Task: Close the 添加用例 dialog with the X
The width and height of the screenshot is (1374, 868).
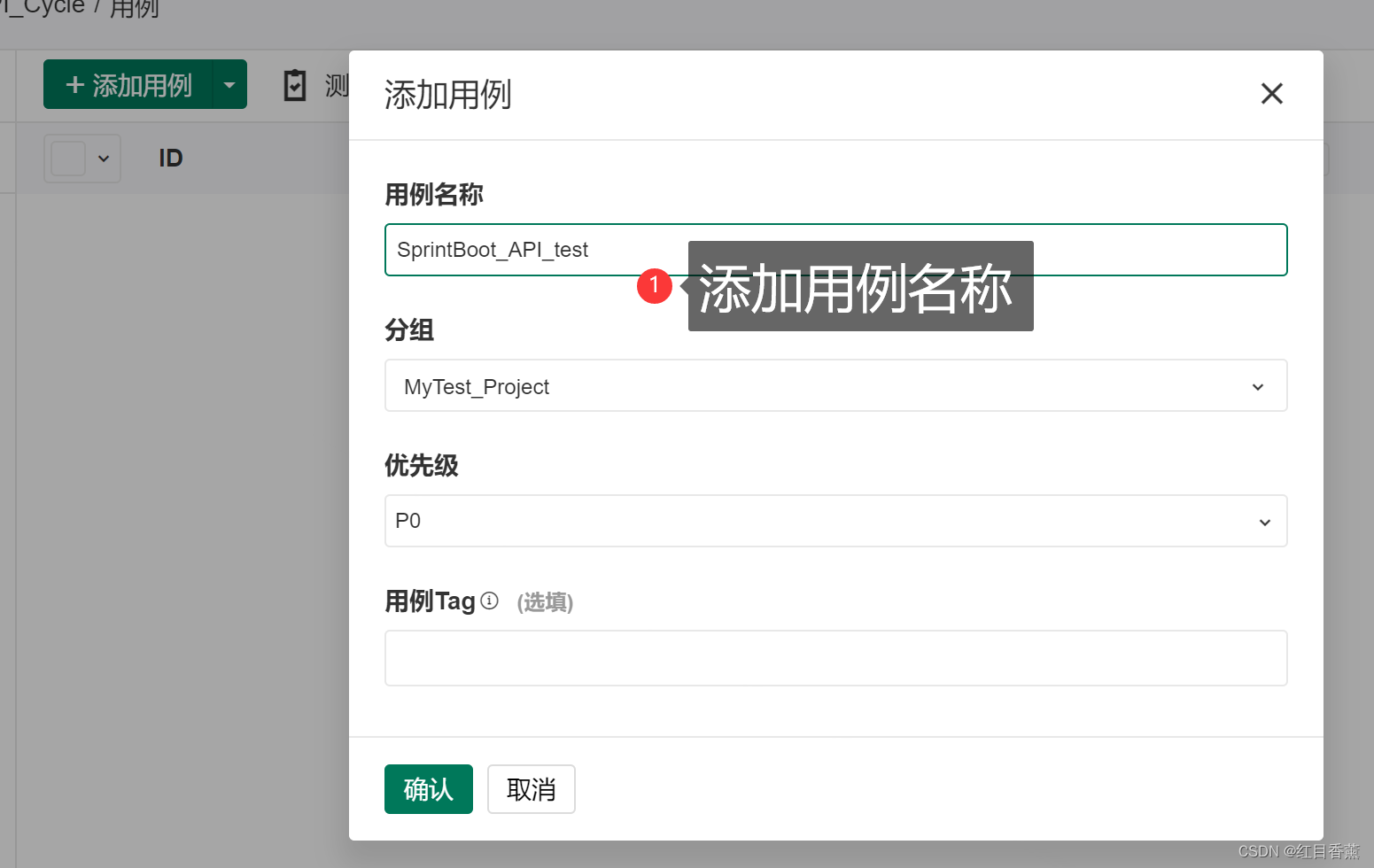Action: point(1271,94)
